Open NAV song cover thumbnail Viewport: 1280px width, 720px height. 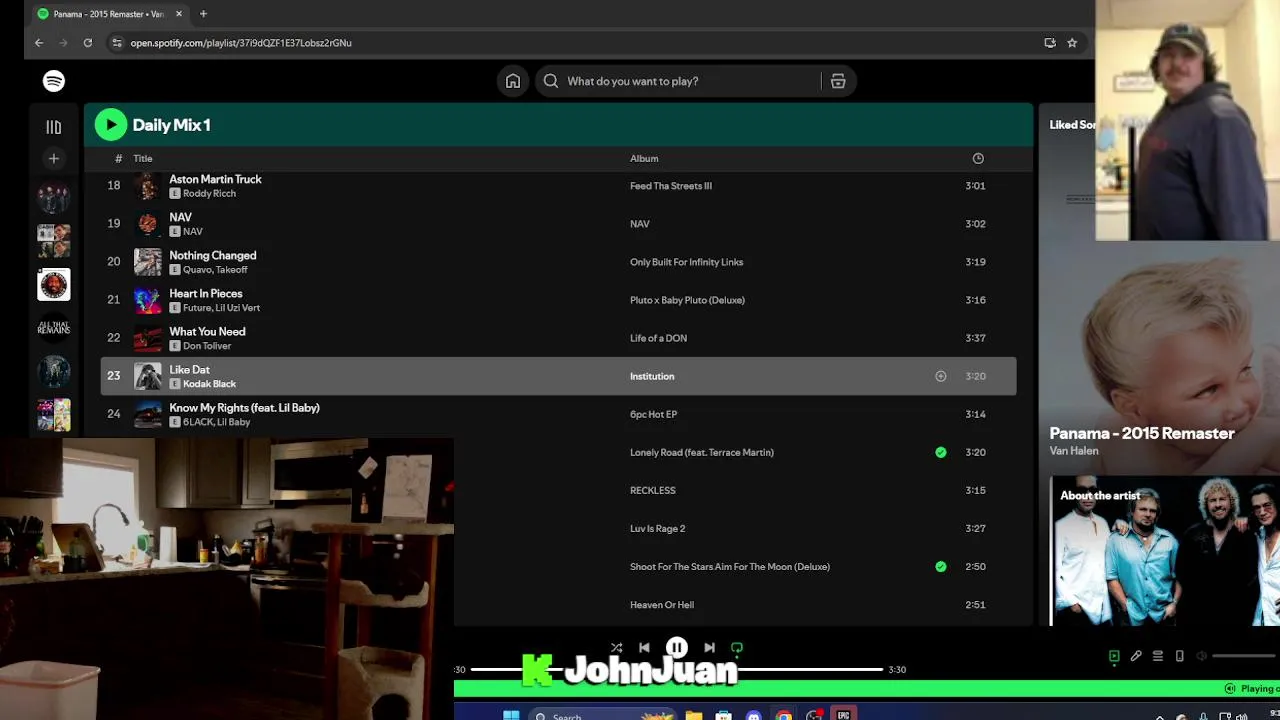[148, 224]
